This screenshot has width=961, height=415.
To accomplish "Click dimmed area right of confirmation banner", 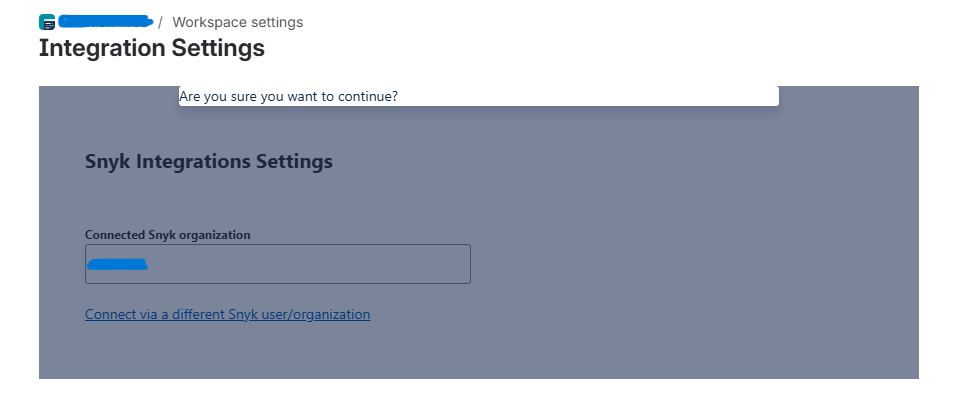I will point(849,96).
